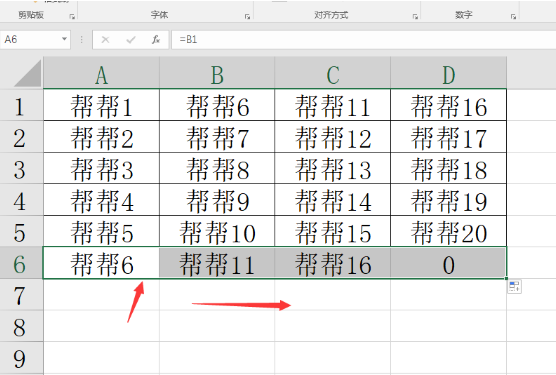
Task: Select row 6 header
Action: pyautogui.click(x=21, y=263)
